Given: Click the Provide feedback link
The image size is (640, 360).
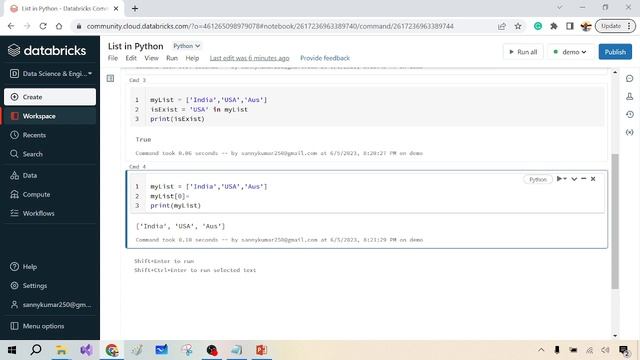Looking at the screenshot, I should [x=325, y=58].
